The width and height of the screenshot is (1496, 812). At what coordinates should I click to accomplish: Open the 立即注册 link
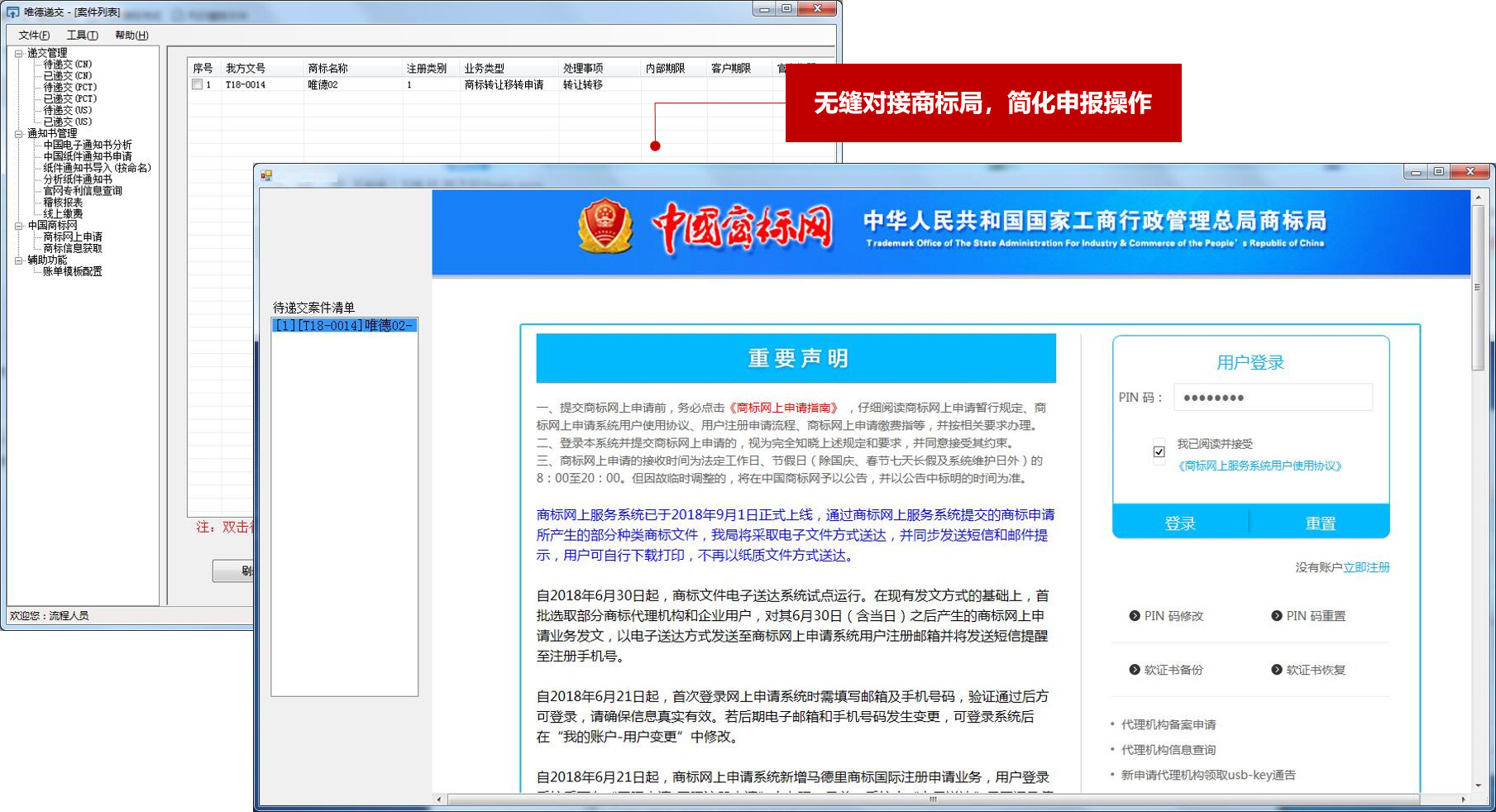pyautogui.click(x=1366, y=567)
